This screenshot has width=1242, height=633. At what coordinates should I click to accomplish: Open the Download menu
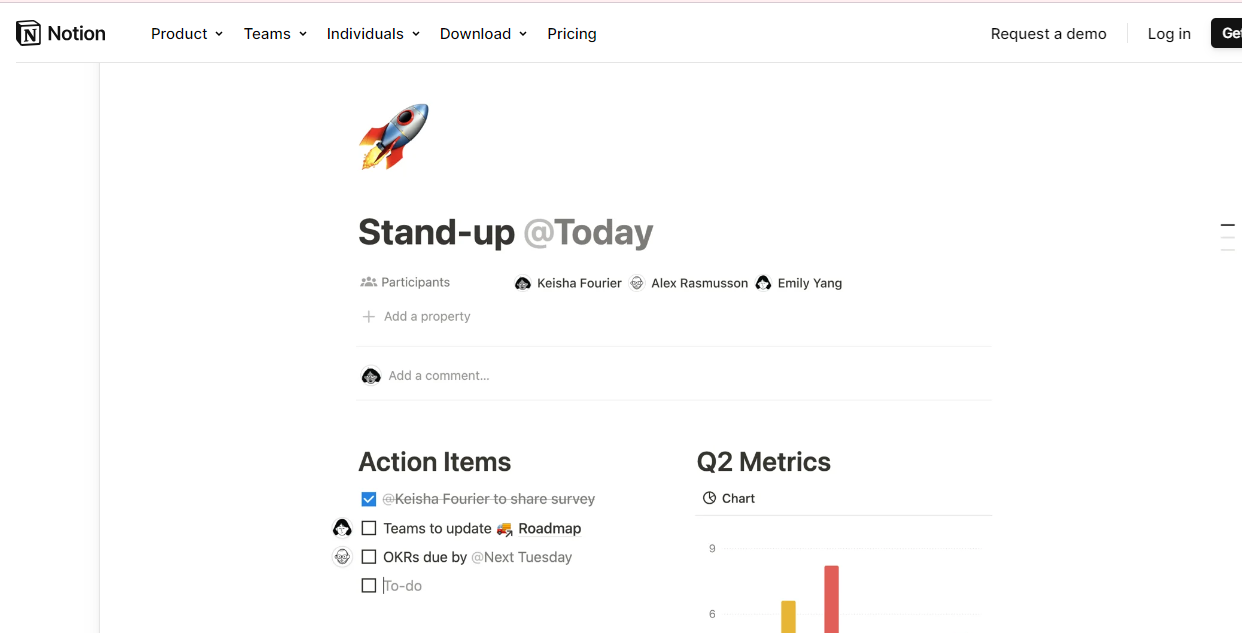point(483,33)
